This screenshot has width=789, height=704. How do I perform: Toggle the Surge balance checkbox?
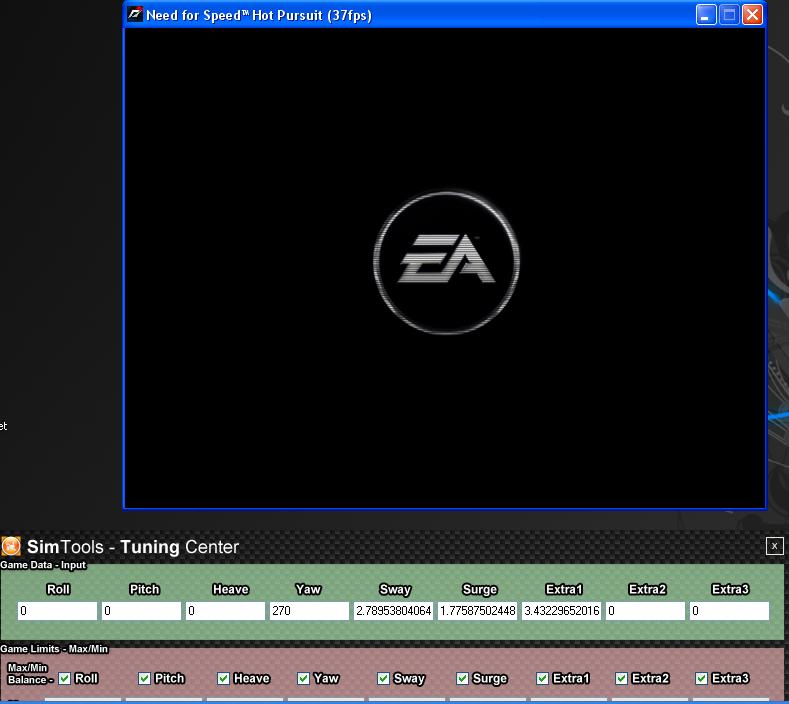[462, 678]
